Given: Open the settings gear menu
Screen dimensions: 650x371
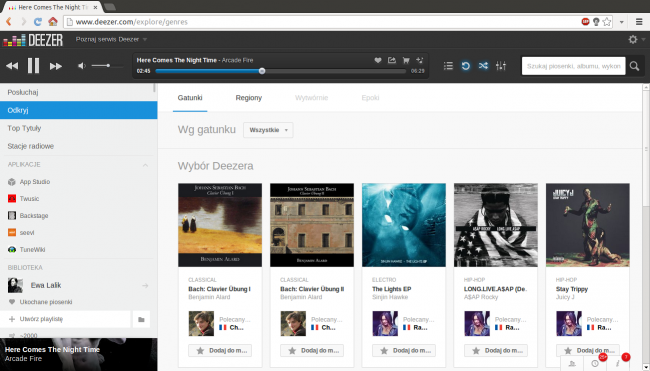Looking at the screenshot, I should pyautogui.click(x=633, y=39).
